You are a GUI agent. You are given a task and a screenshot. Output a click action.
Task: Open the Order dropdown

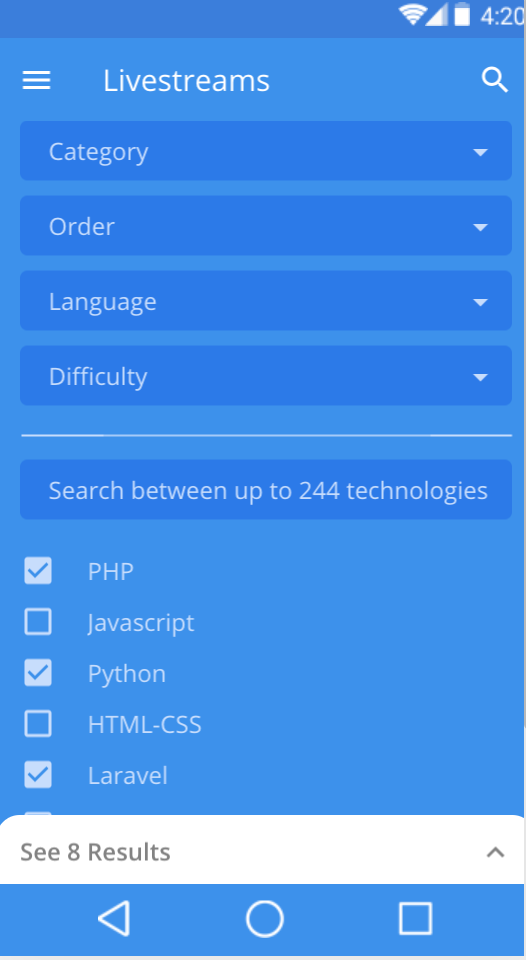(266, 225)
